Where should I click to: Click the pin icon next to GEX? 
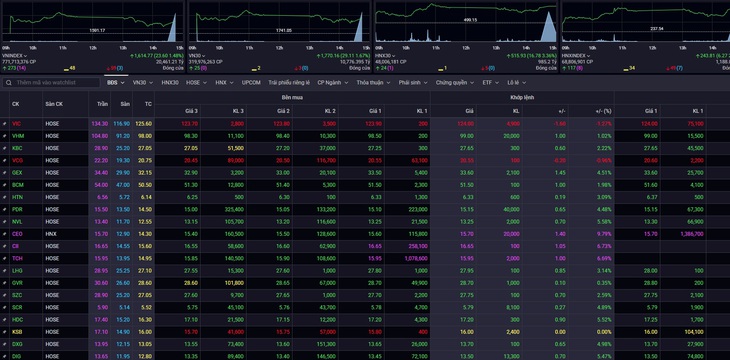pyautogui.click(x=5, y=173)
